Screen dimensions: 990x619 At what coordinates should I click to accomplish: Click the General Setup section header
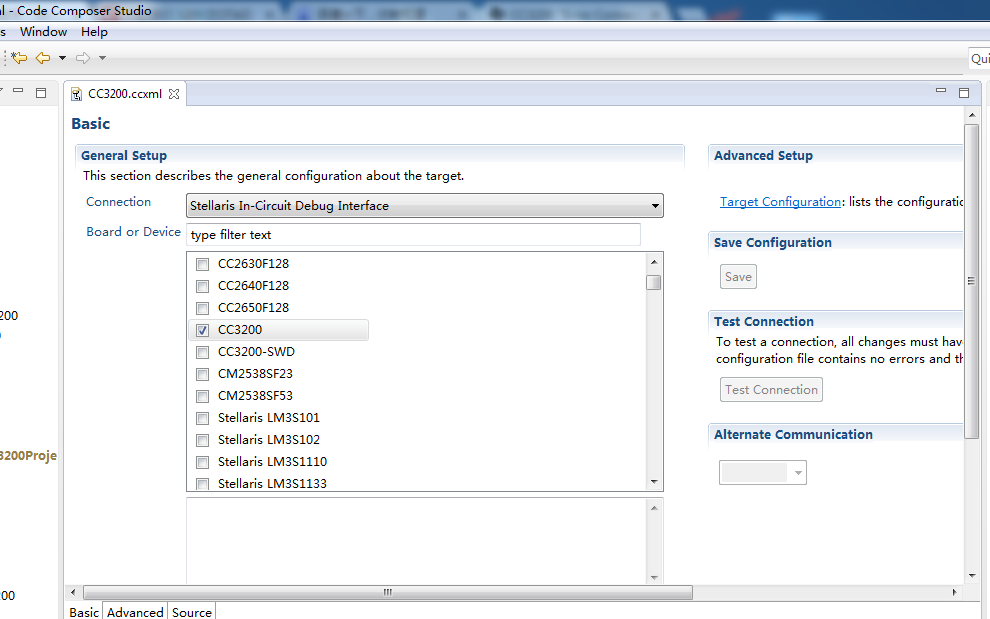click(x=124, y=155)
